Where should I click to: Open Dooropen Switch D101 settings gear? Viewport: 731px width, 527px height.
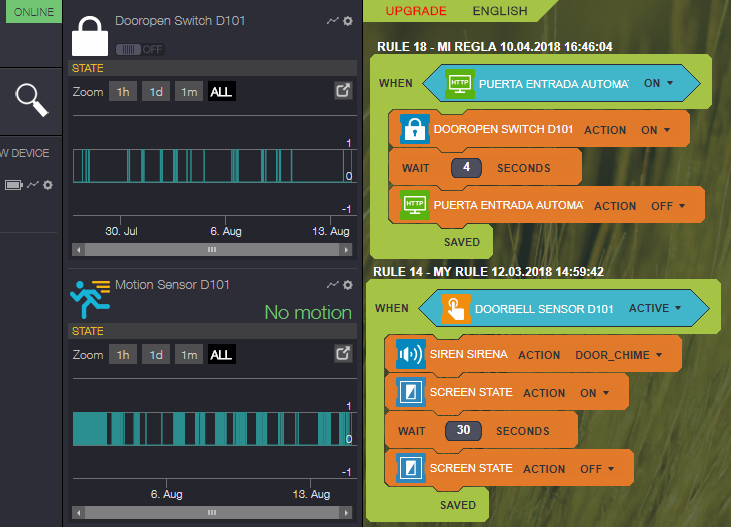(x=348, y=21)
